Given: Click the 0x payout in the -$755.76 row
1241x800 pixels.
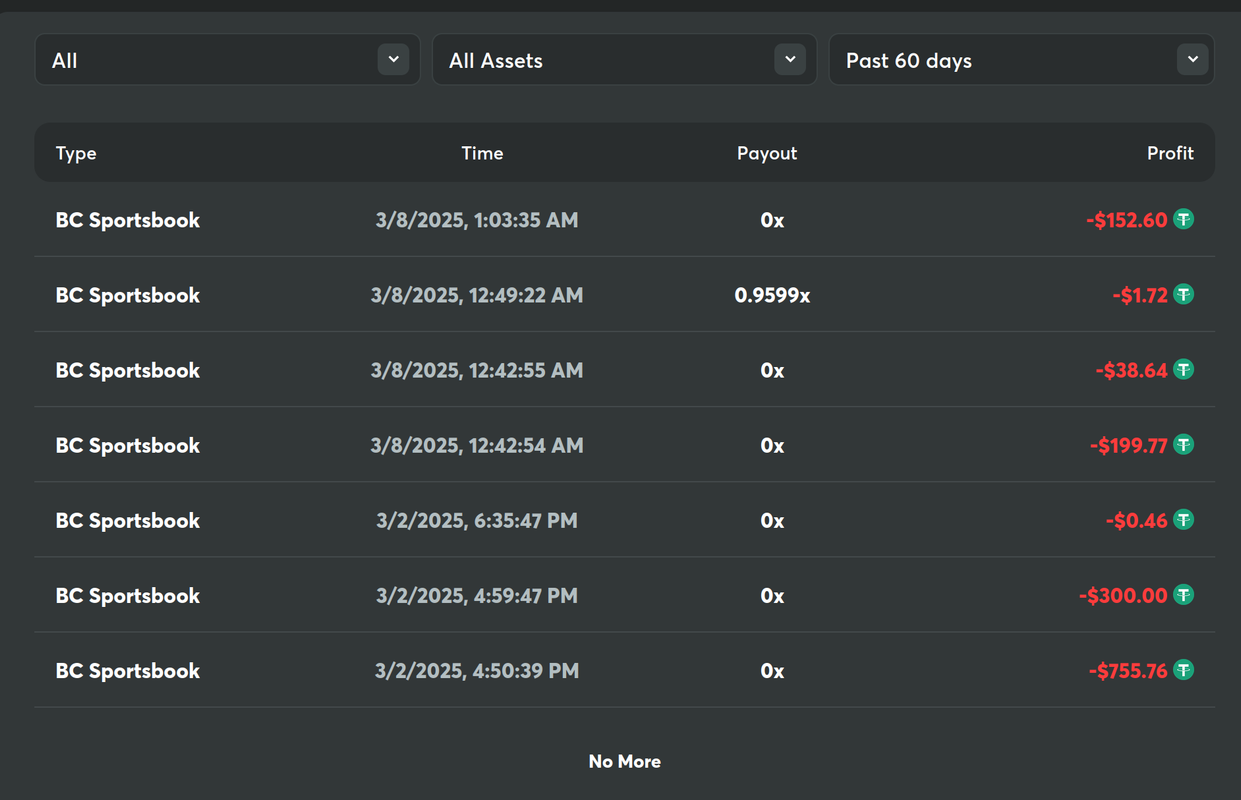Looking at the screenshot, I should click(772, 670).
